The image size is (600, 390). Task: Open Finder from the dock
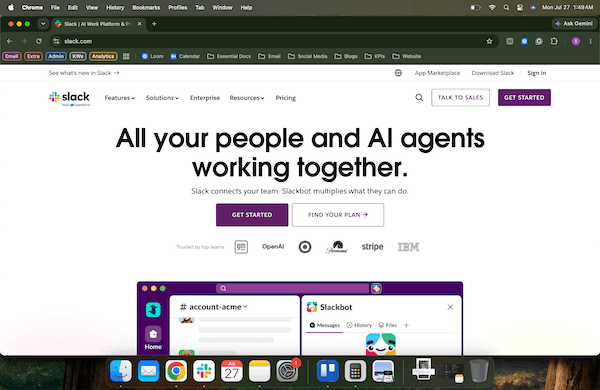pos(121,371)
